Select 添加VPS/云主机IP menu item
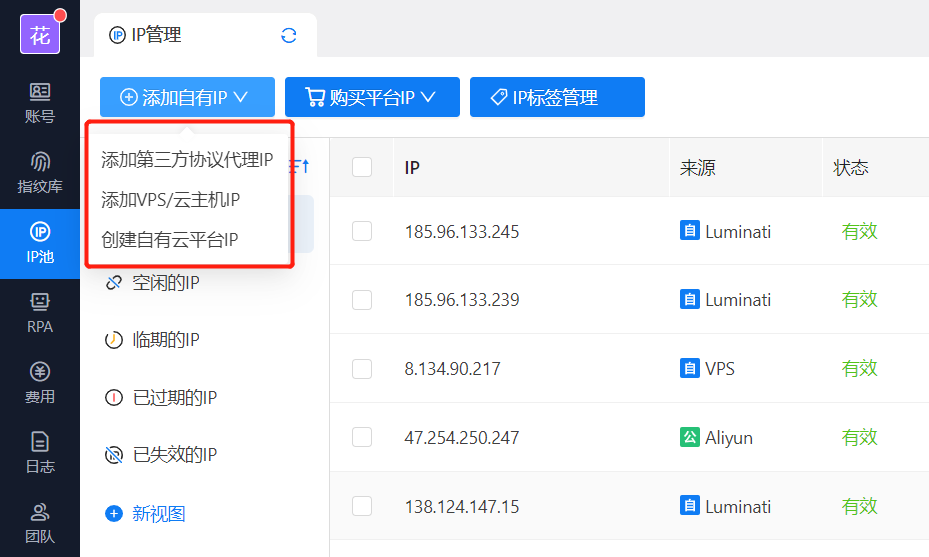Screen dimensions: 929x557 click(171, 200)
